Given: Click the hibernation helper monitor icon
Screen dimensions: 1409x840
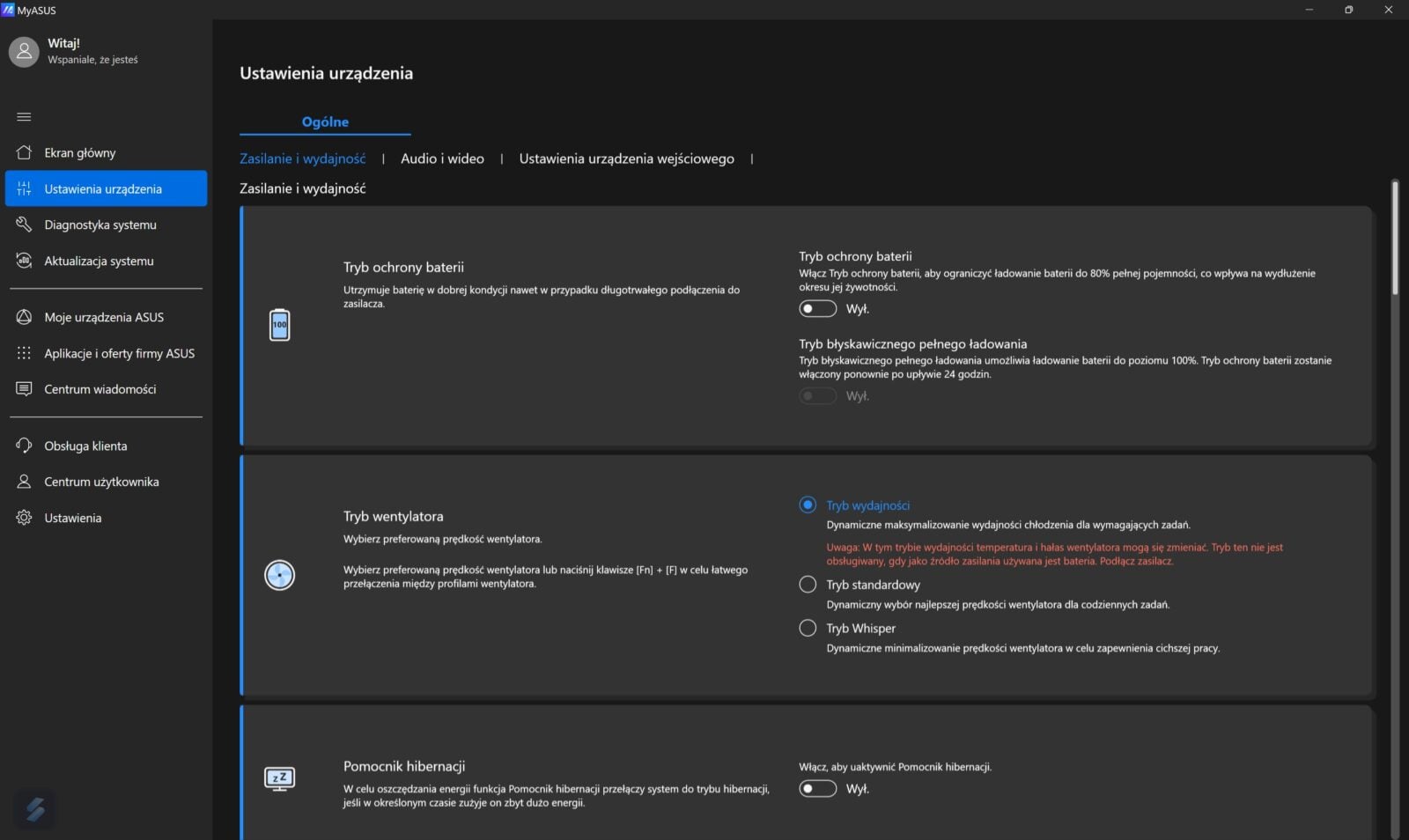Looking at the screenshot, I should tap(279, 778).
